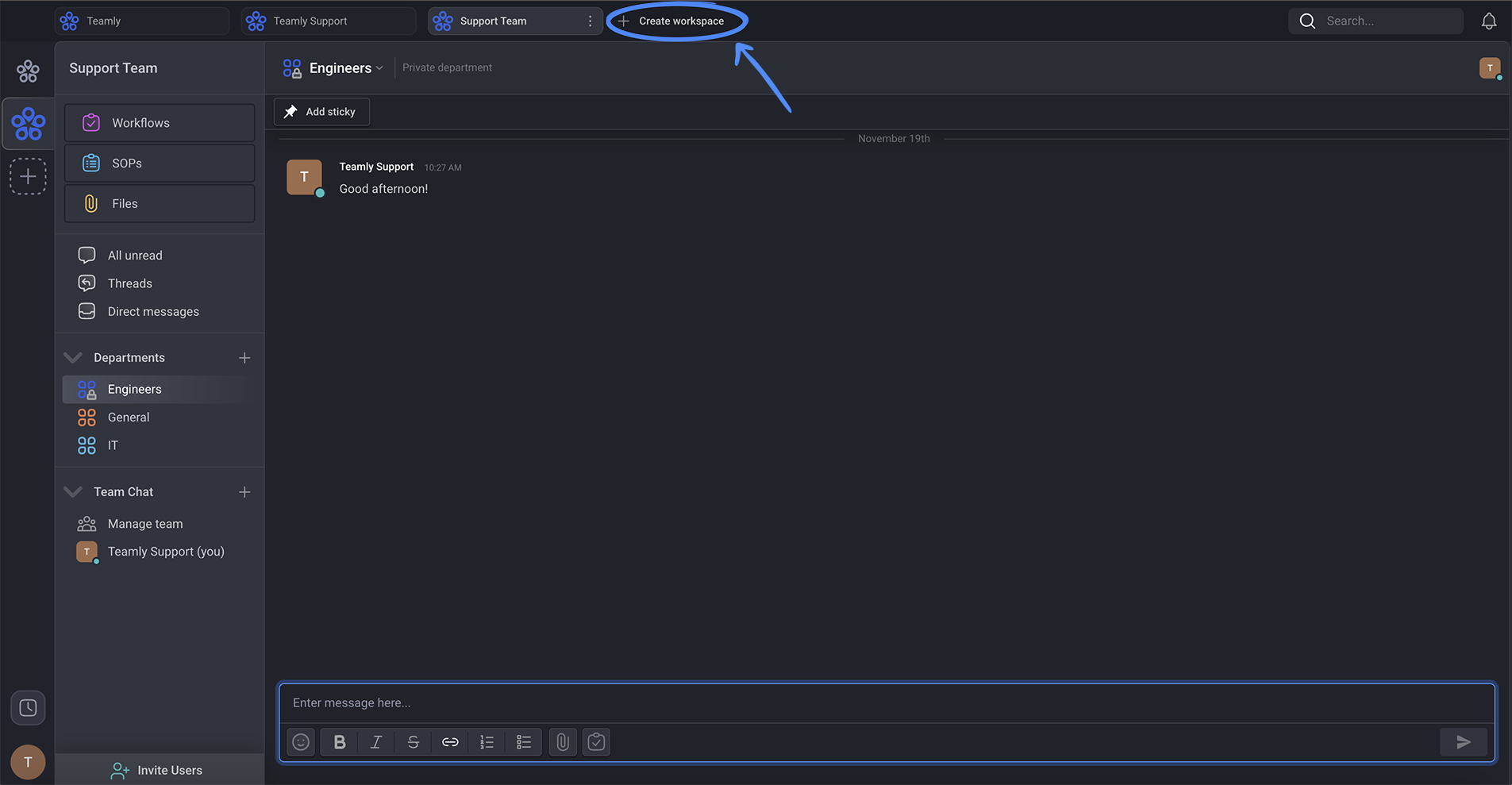
Task: Click the 10:27 AM message timestamp
Action: click(x=443, y=167)
